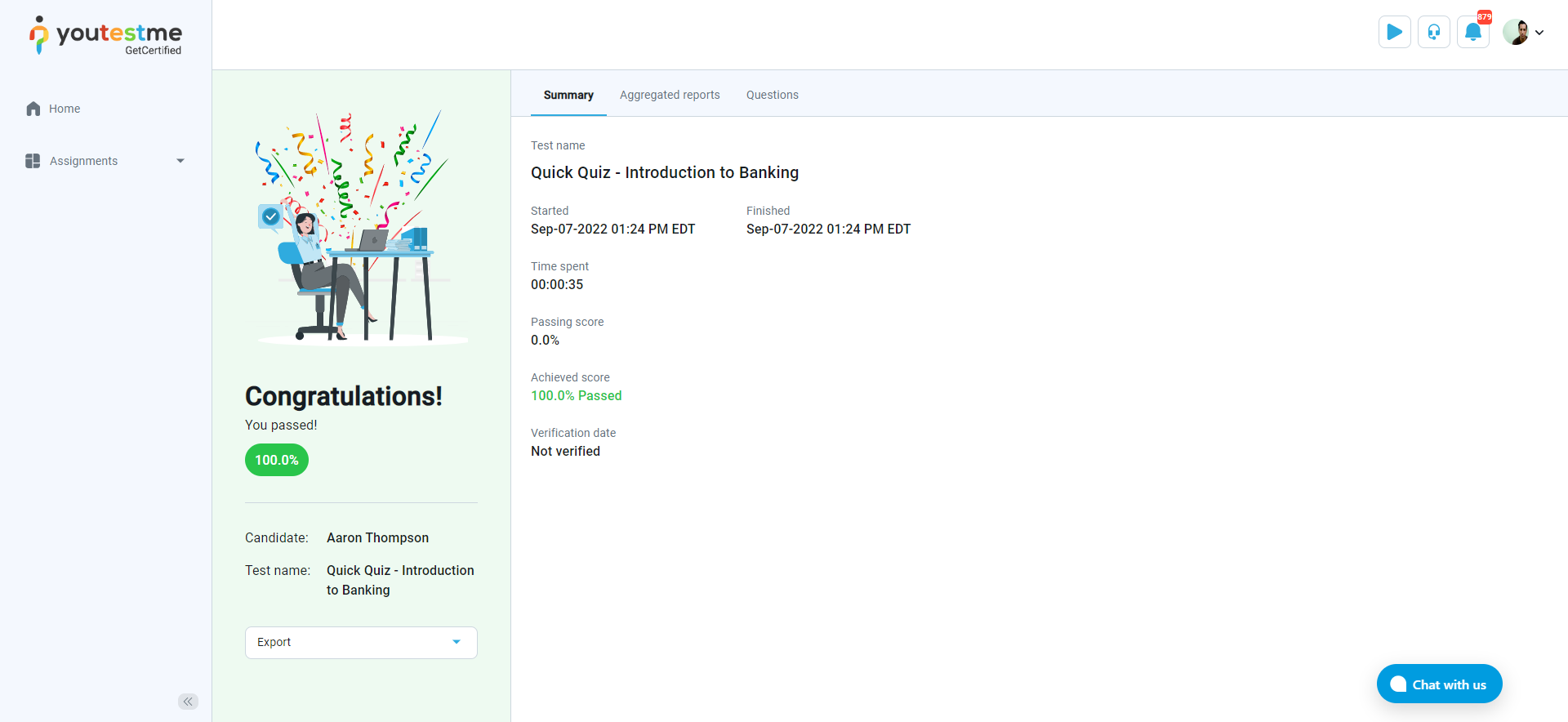This screenshot has width=1568, height=722.
Task: Click the Achieved score label
Action: 570,377
